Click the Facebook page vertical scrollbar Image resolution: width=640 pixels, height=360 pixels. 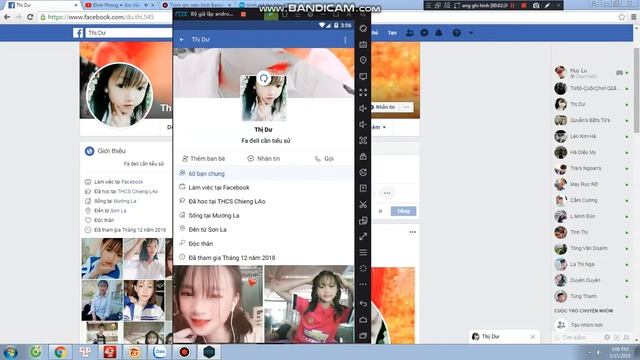[x=636, y=90]
